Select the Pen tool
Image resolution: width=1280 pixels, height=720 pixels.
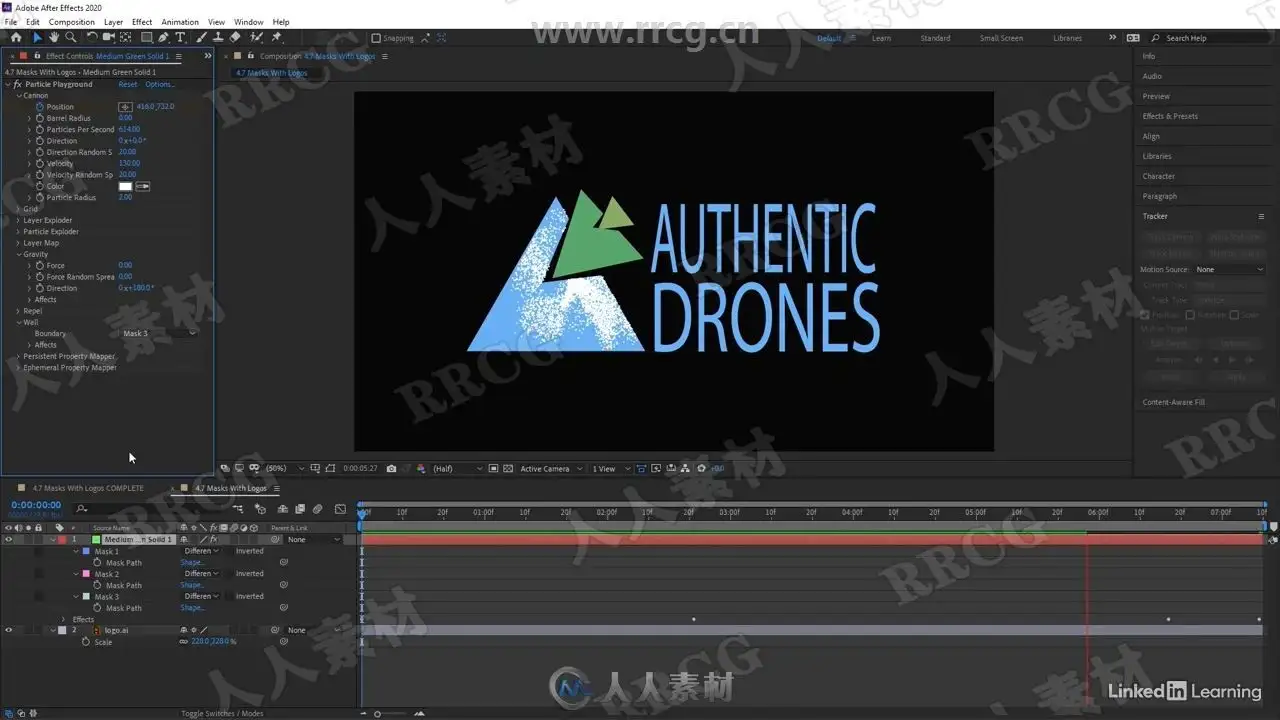point(163,38)
